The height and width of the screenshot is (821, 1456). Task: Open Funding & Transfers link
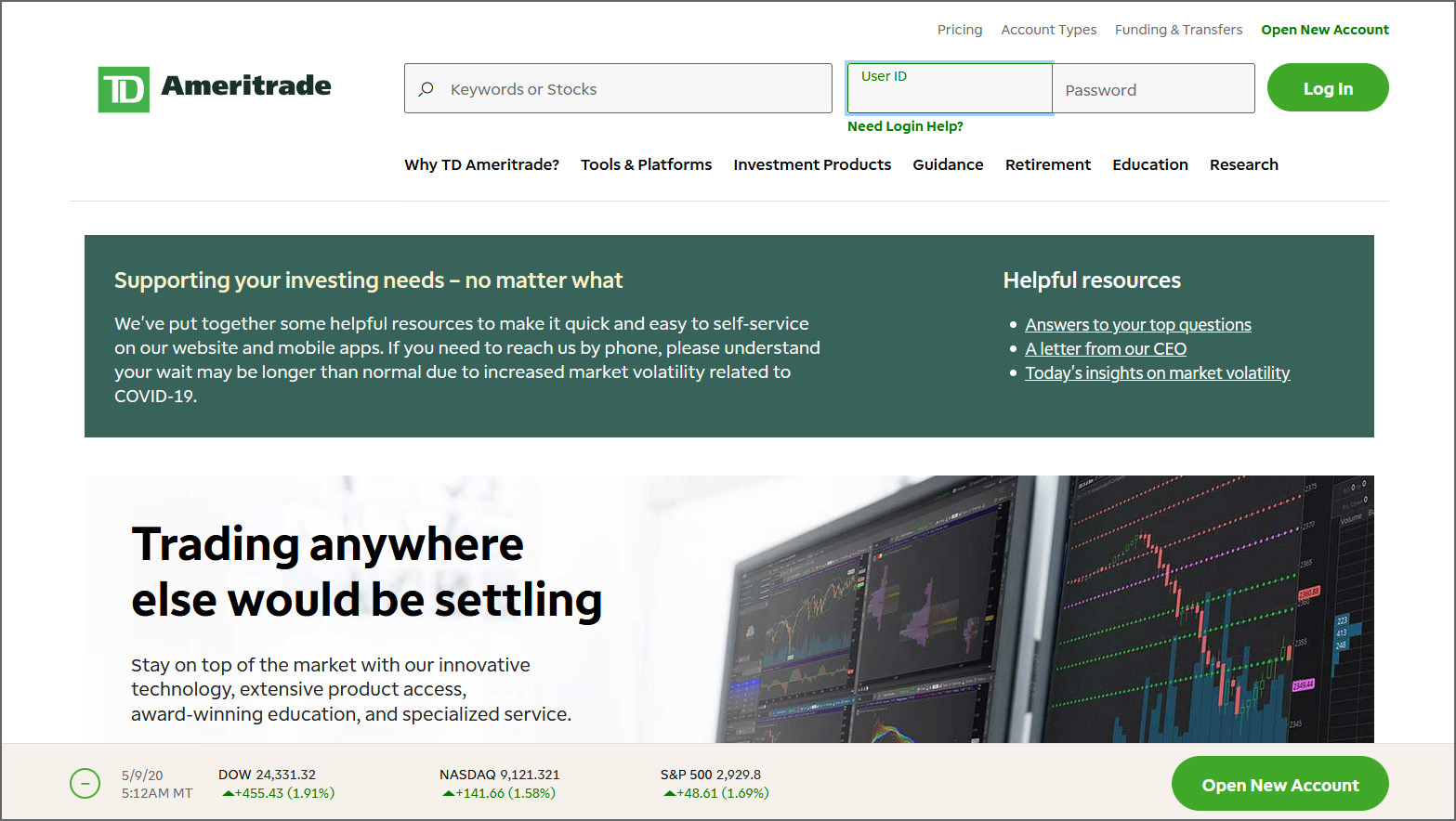tap(1178, 30)
